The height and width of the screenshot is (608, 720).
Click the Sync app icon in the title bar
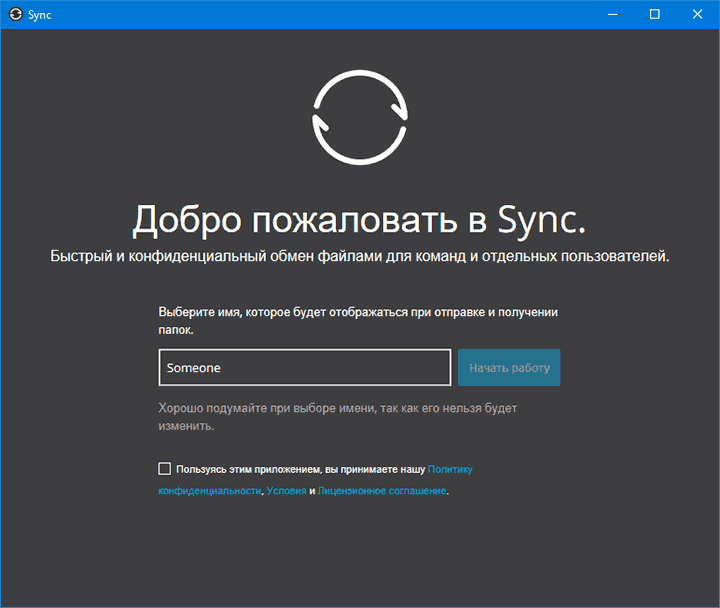16,14
